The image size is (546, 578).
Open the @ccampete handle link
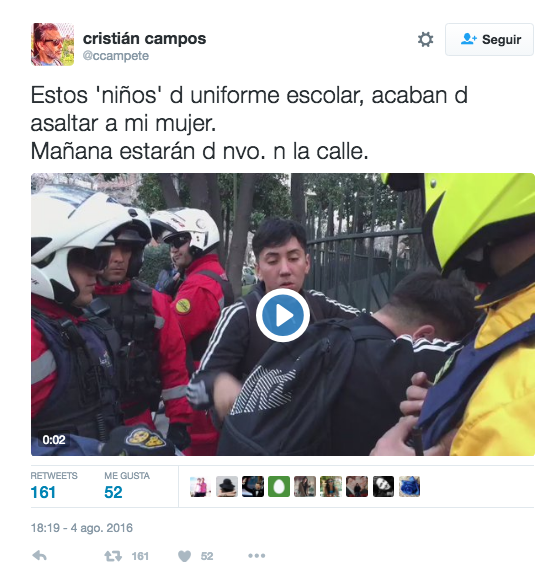click(x=116, y=56)
